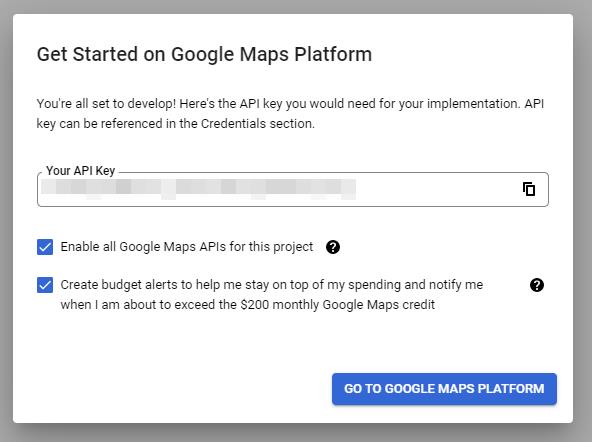Click the 'Get Started on Google Maps Platform' heading
Image resolution: width=592 pixels, height=442 pixels.
pyautogui.click(x=204, y=54)
